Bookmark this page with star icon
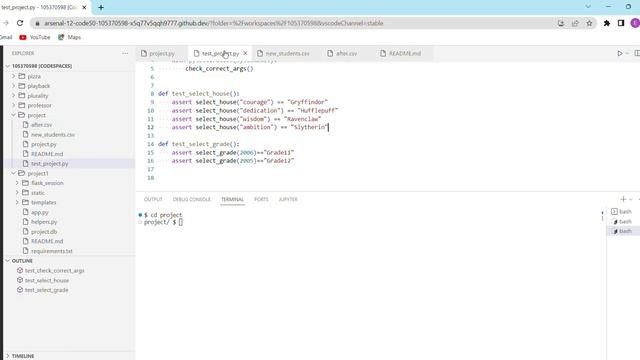640x360 pixels. pyautogui.click(x=589, y=23)
